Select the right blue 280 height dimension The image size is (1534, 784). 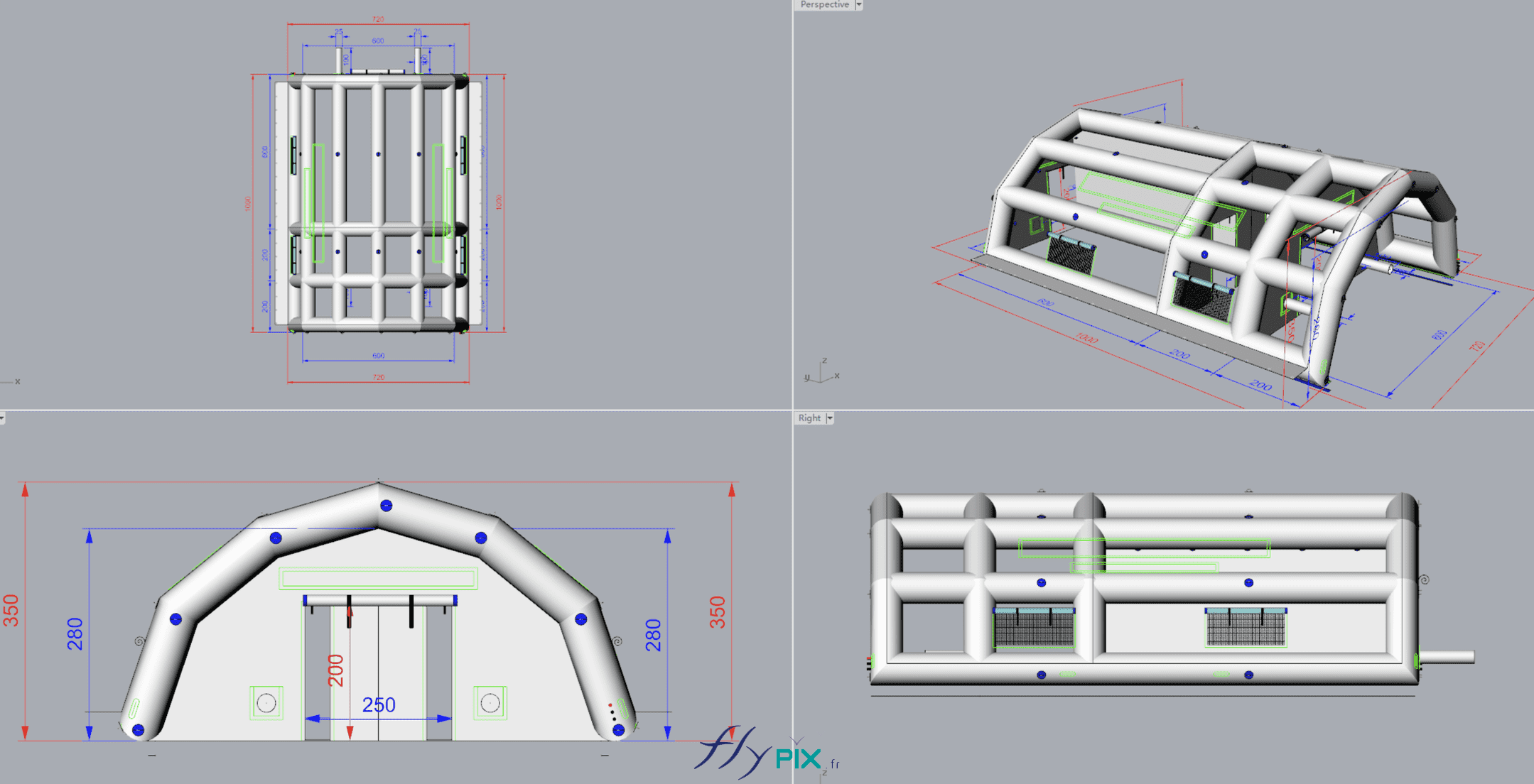(653, 635)
